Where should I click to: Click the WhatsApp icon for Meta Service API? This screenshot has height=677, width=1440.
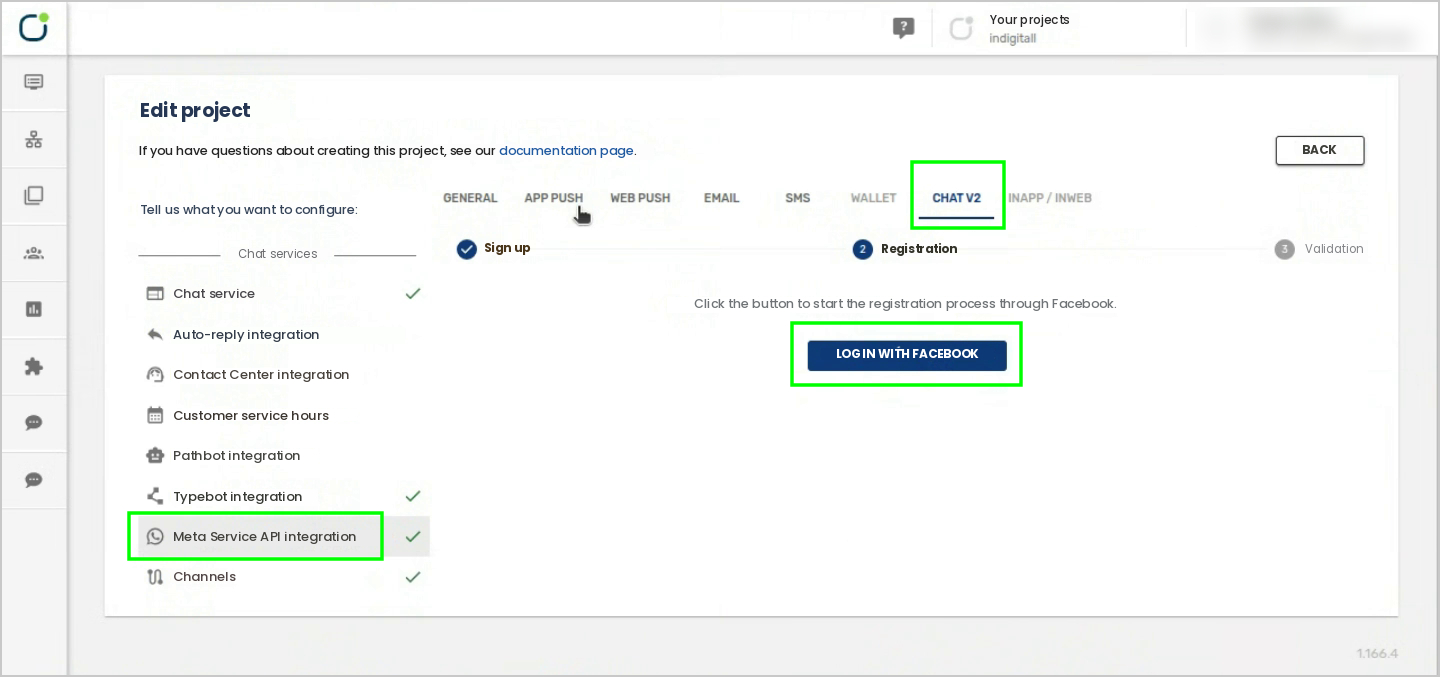pos(155,537)
